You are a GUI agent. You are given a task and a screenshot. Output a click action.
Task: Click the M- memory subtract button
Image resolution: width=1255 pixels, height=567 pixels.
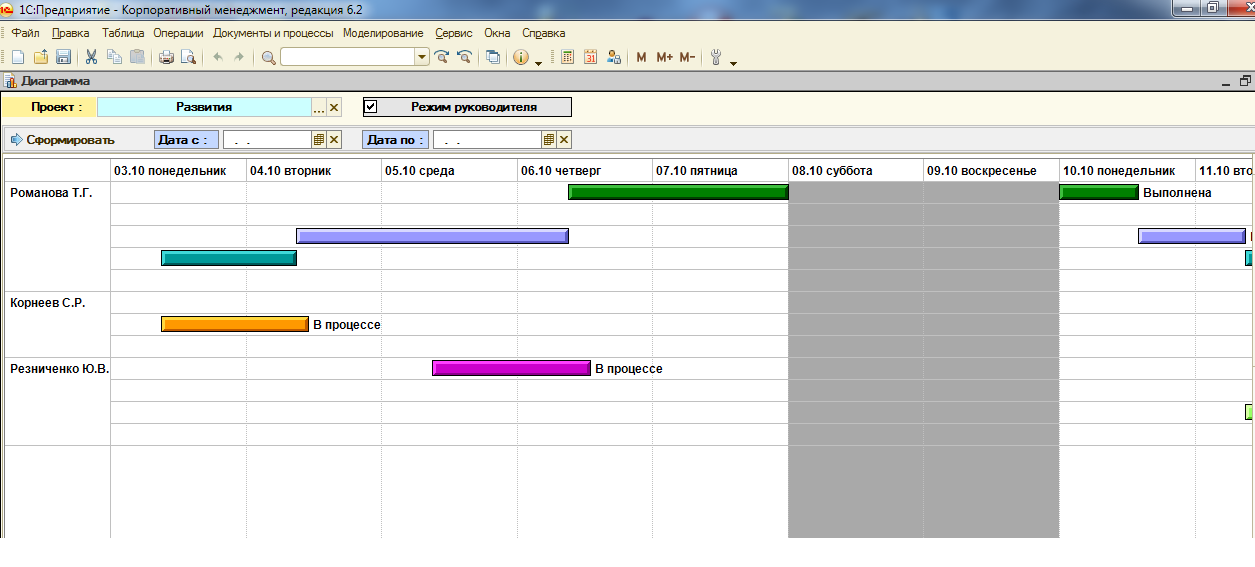[687, 57]
